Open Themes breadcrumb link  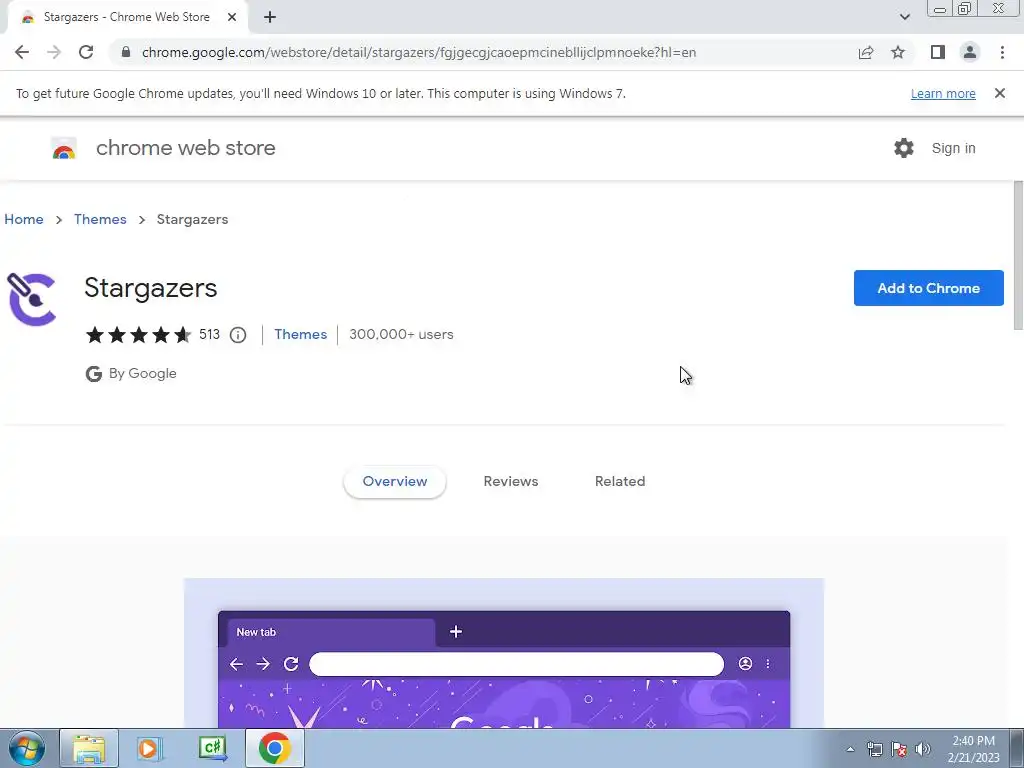100,219
